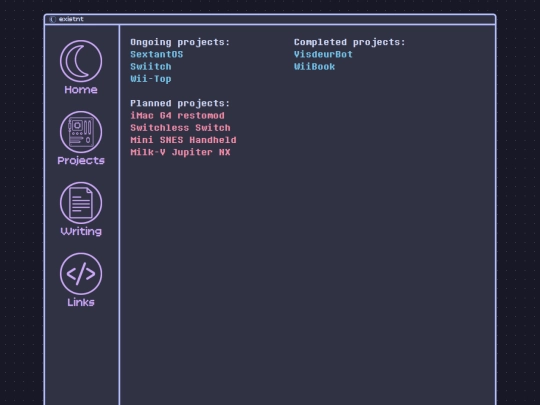This screenshot has width=540, height=405.
Task: Go to the Home label
Action: [x=81, y=90]
